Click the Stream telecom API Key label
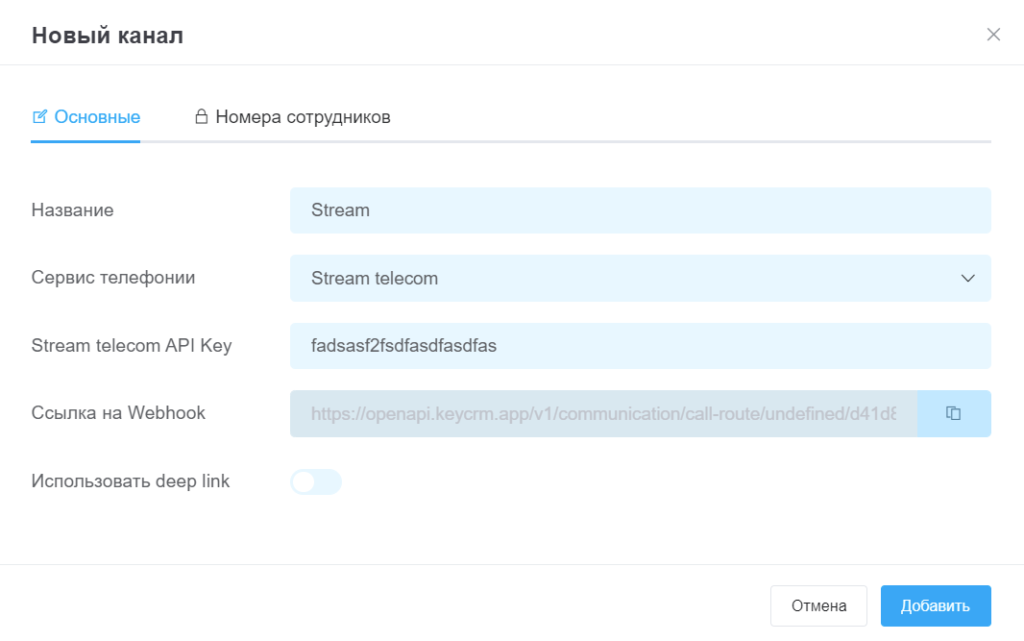This screenshot has height=641, width=1024. click(131, 346)
